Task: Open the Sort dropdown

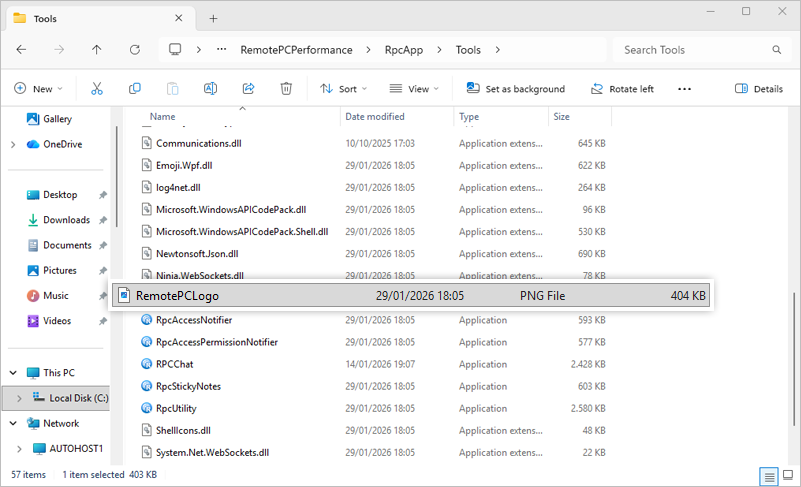Action: [344, 89]
